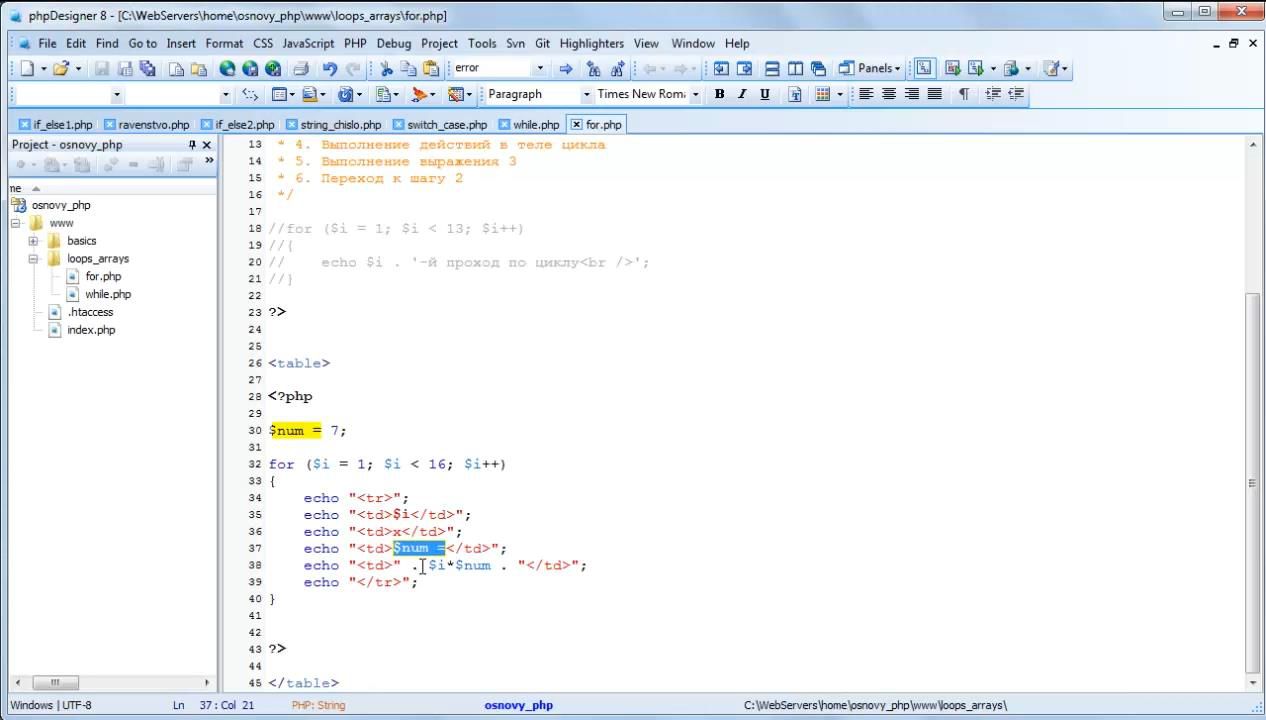The image size is (1266, 720).
Task: Select index.php in project tree
Action: (91, 330)
